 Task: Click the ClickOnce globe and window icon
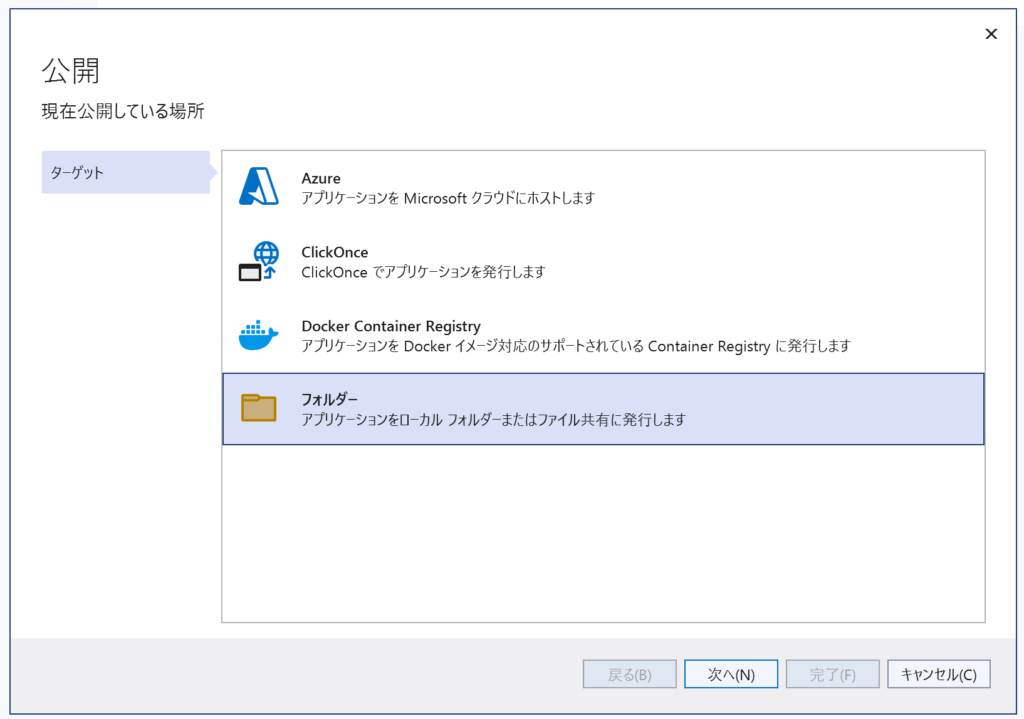pyautogui.click(x=259, y=261)
